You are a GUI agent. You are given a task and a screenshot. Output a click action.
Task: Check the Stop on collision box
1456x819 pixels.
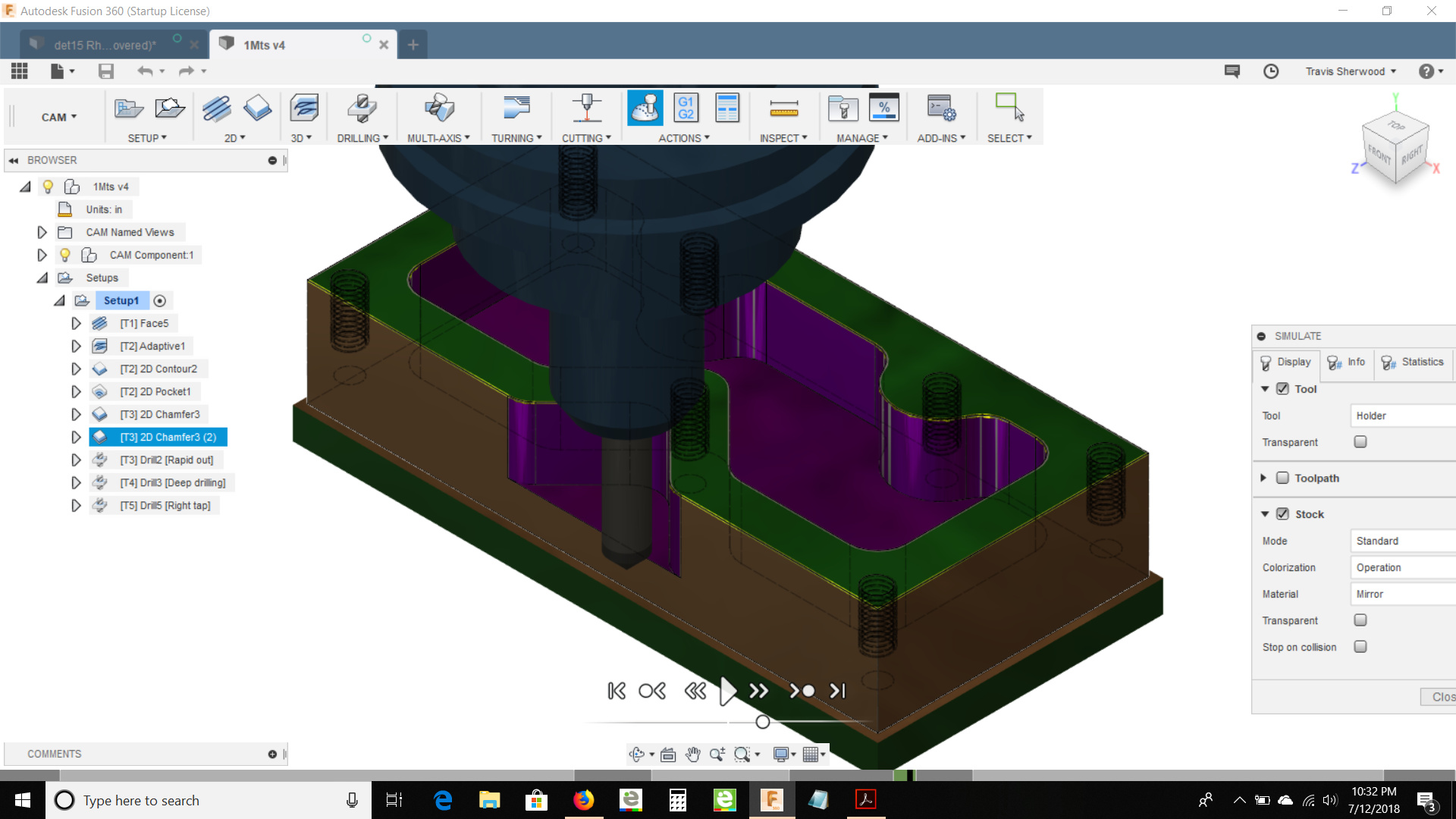[1360, 647]
